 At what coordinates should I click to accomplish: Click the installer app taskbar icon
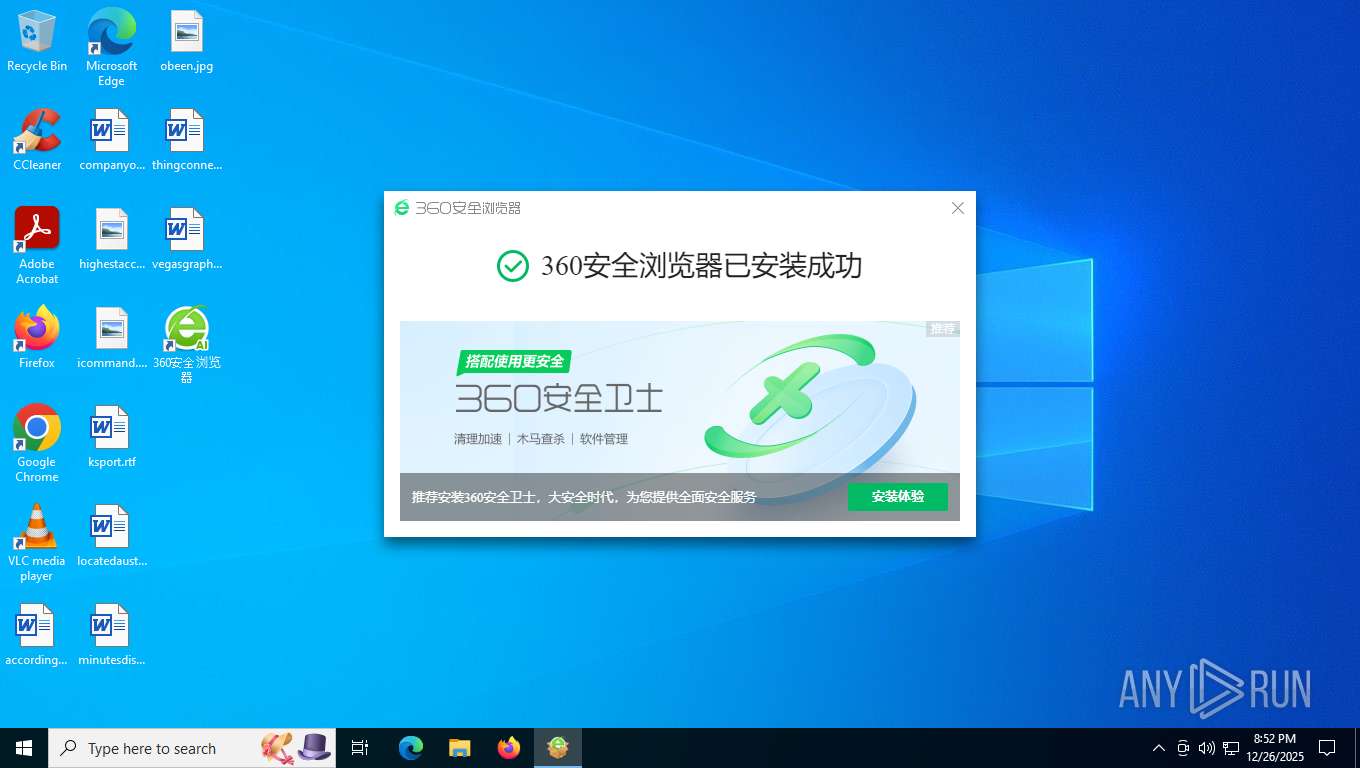click(558, 748)
